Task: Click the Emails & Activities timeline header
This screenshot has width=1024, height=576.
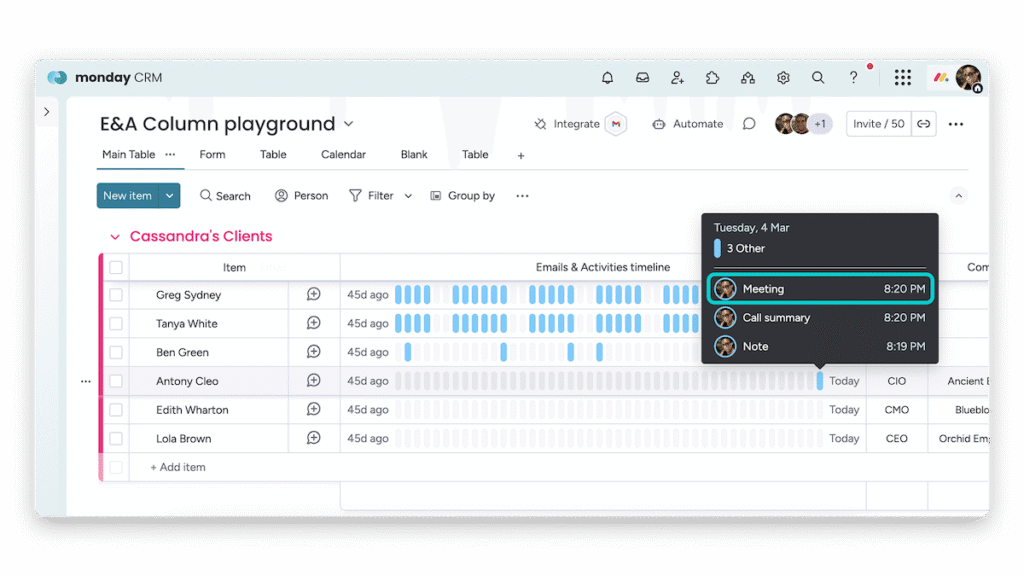Action: tap(603, 267)
